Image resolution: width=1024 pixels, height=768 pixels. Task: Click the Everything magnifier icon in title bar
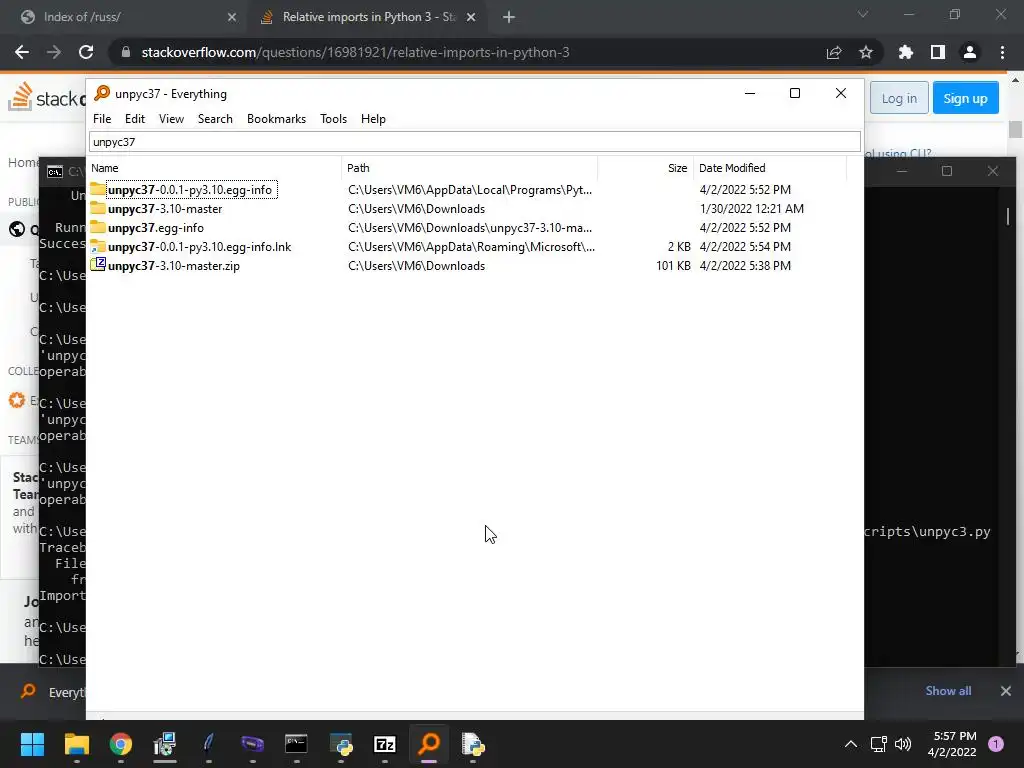(102, 93)
